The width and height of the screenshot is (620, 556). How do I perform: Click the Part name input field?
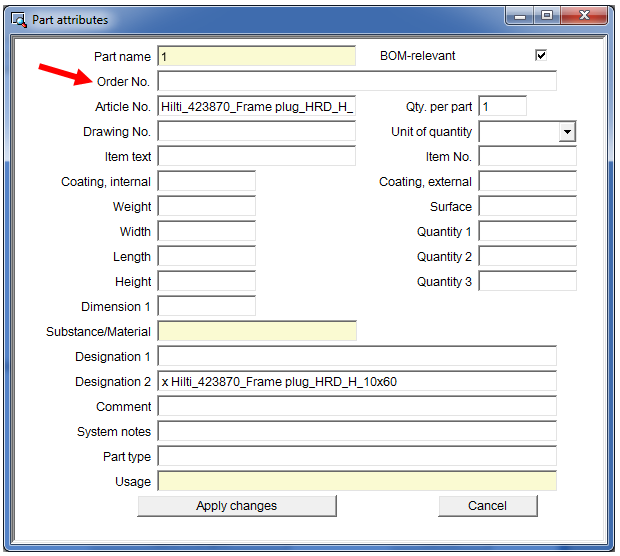pos(257,56)
